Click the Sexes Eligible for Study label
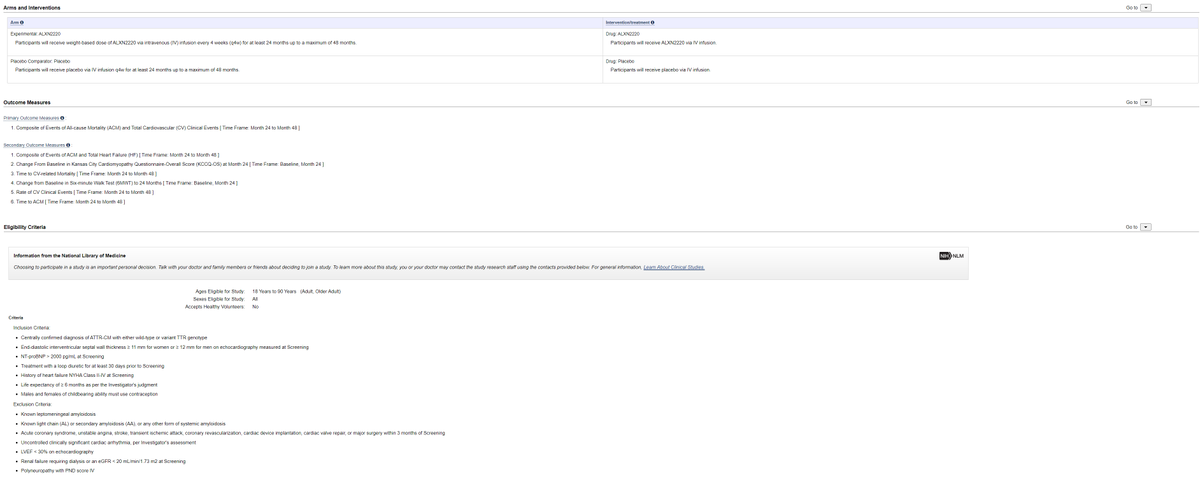 [218, 299]
